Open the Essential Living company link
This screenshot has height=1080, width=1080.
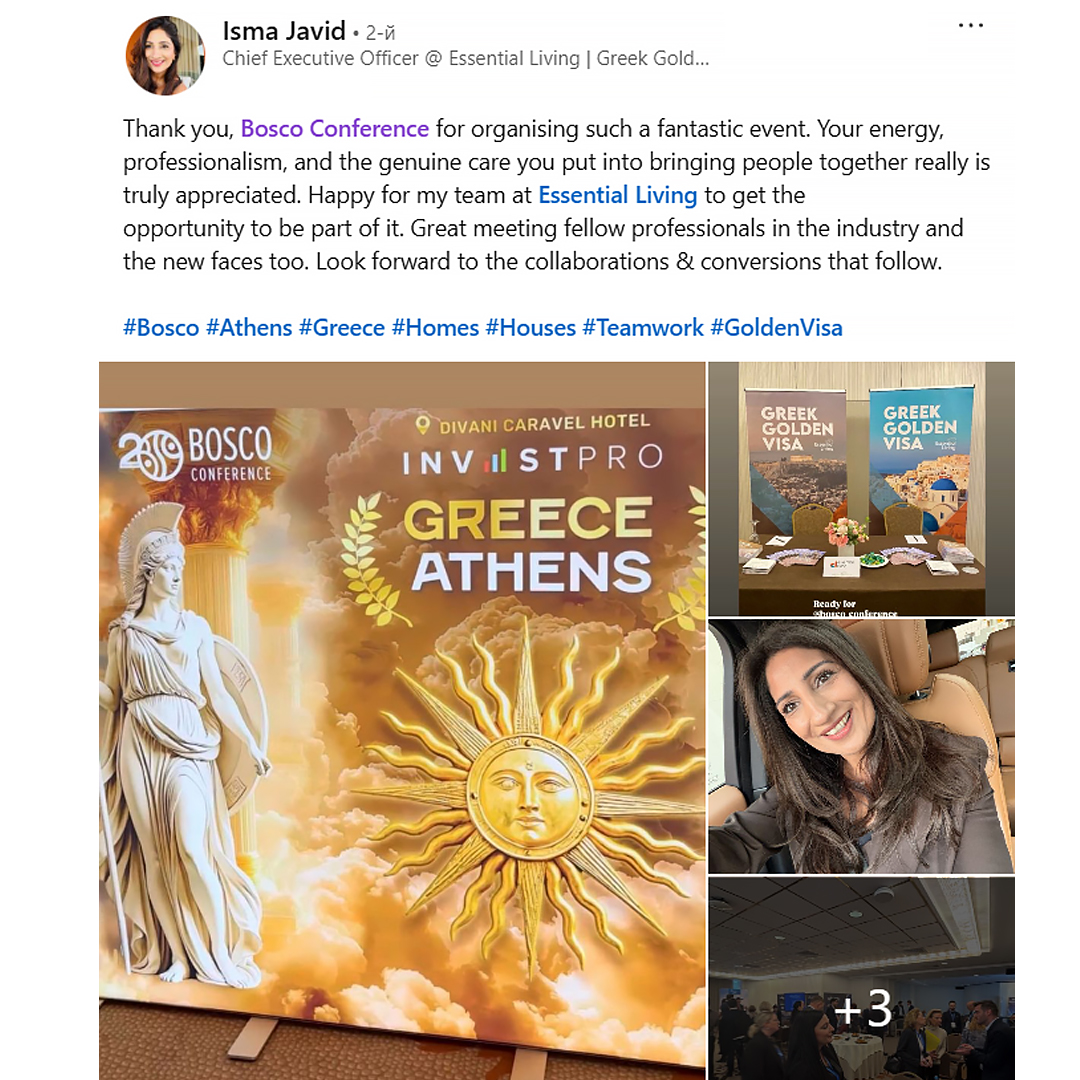pos(617,195)
